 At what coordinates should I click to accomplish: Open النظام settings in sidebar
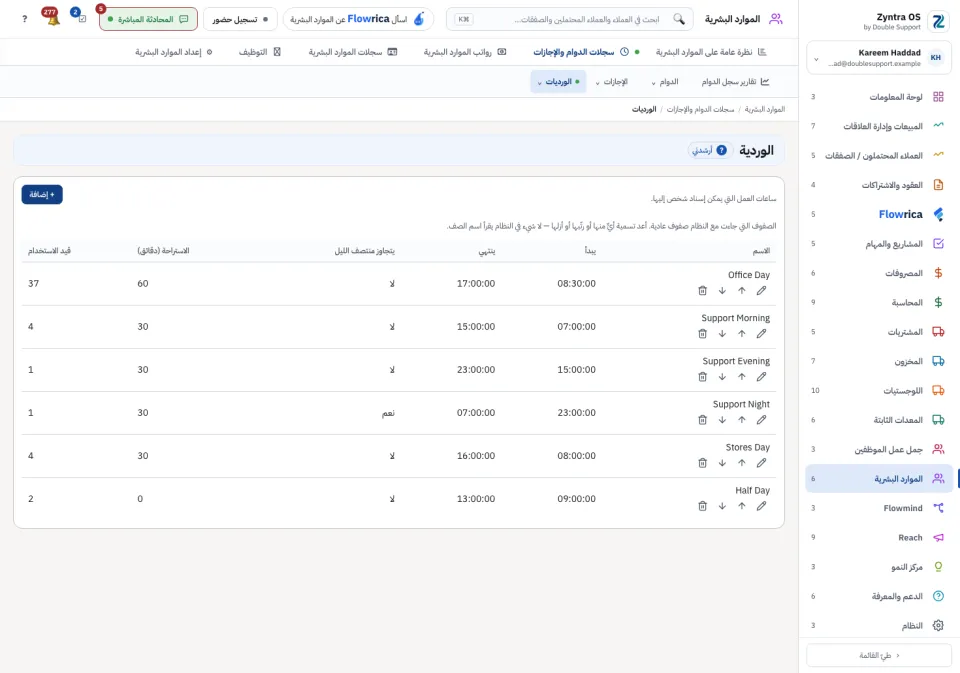[879, 625]
